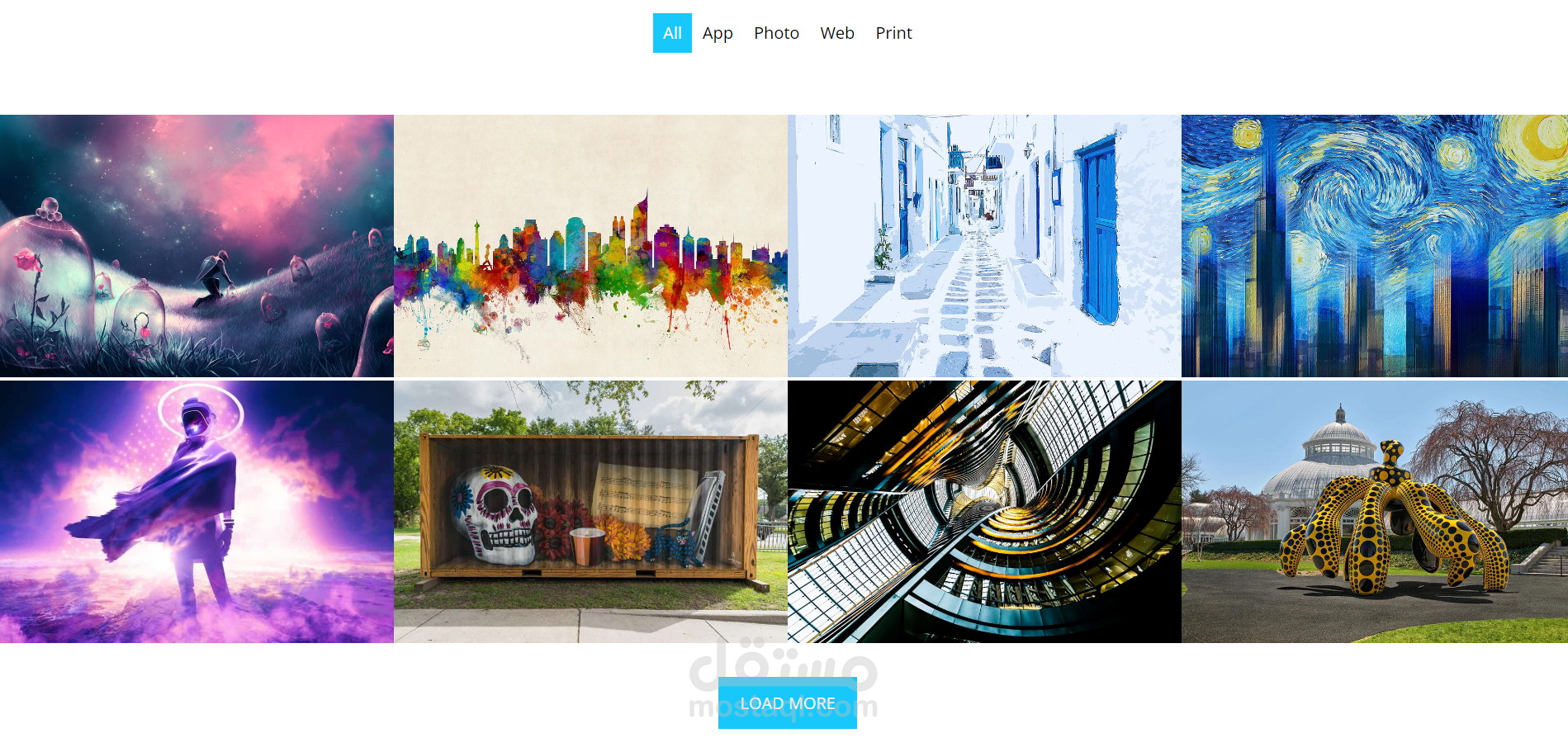Open the purple caped astronaut artwork
The image size is (1568, 738).
[x=197, y=512]
